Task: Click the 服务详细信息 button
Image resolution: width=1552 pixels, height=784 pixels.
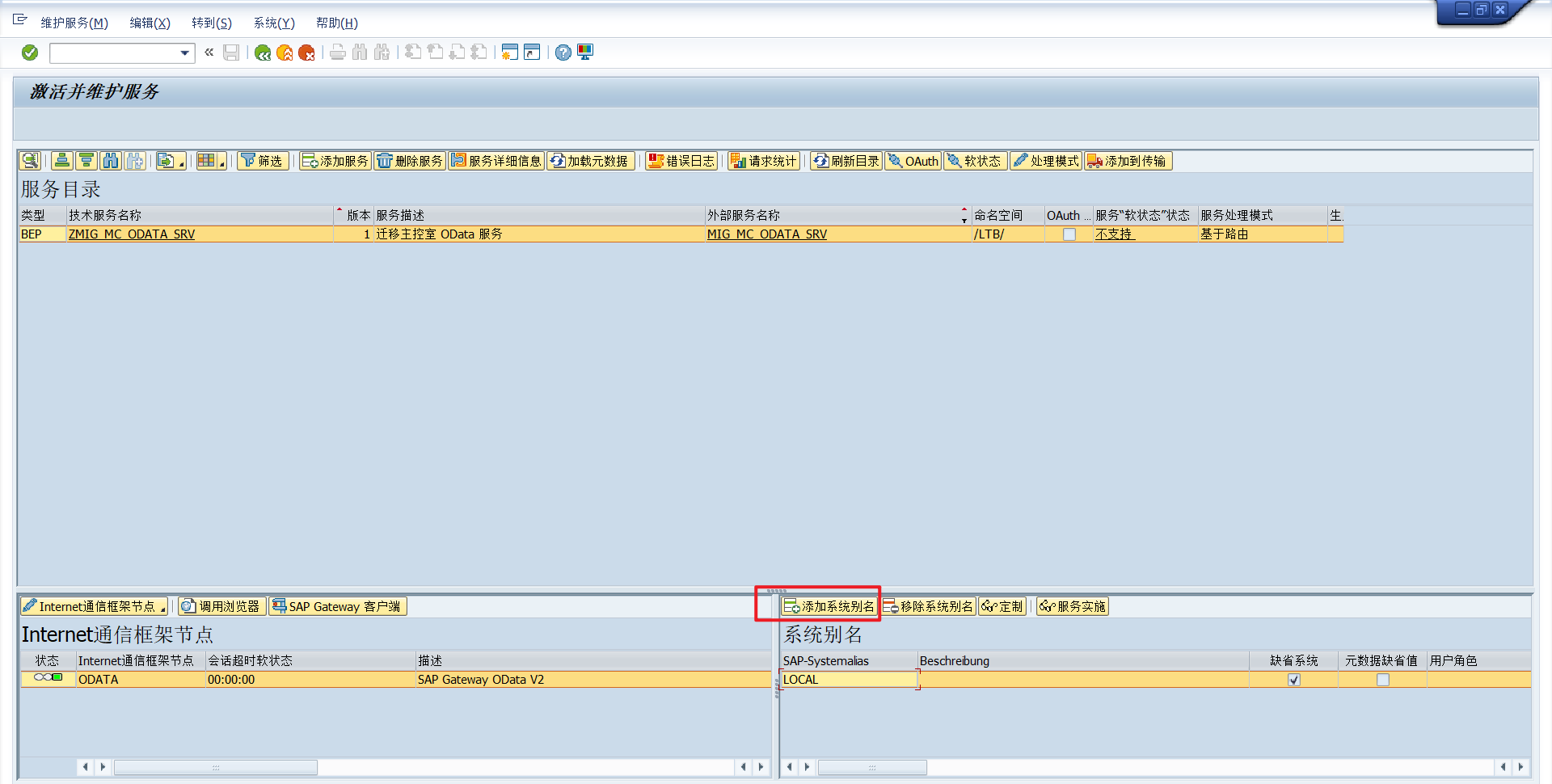Action: click(496, 161)
